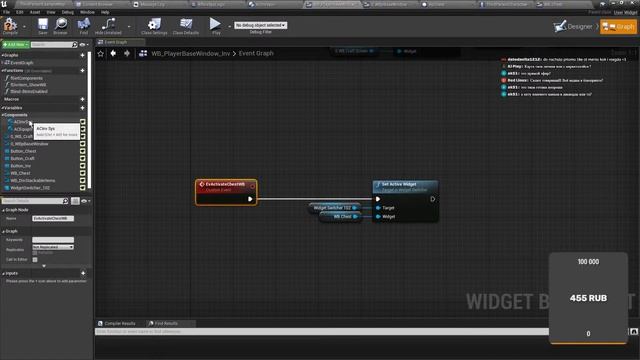Open the File menu
The image size is (640, 360).
pyautogui.click(x=7, y=12)
